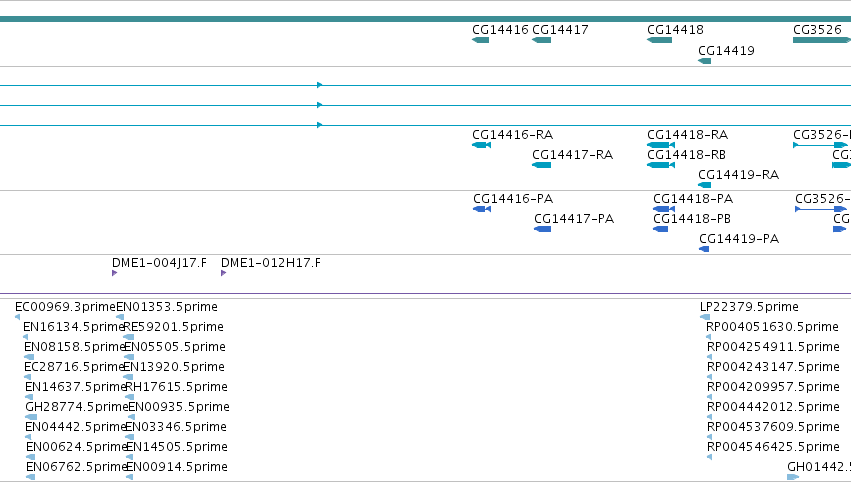
Task: Click the light blue arrow under LP22379.5prime
Action: point(705,317)
